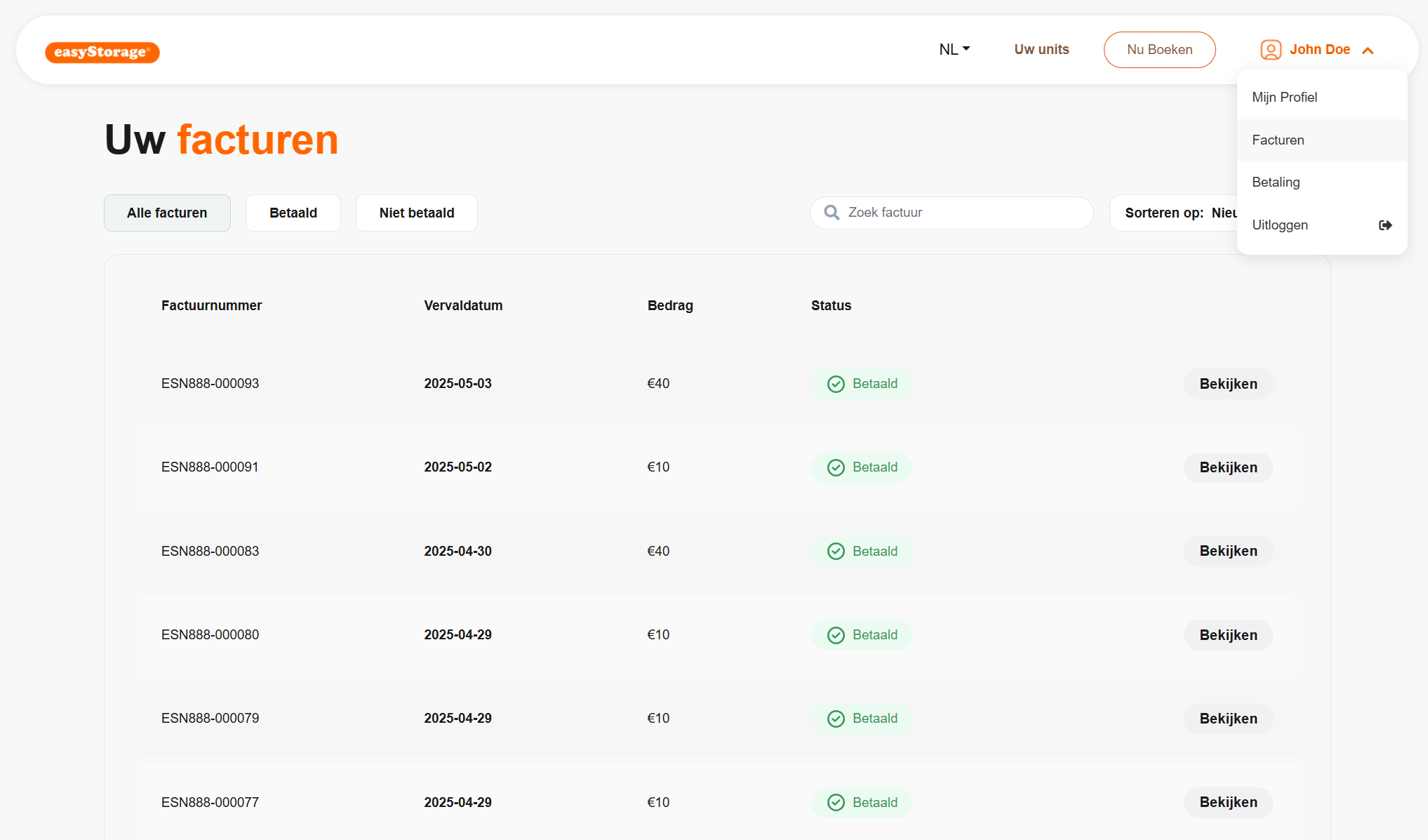The image size is (1428, 840).
Task: Open Mijn Profiel from the account menu
Action: [1284, 98]
